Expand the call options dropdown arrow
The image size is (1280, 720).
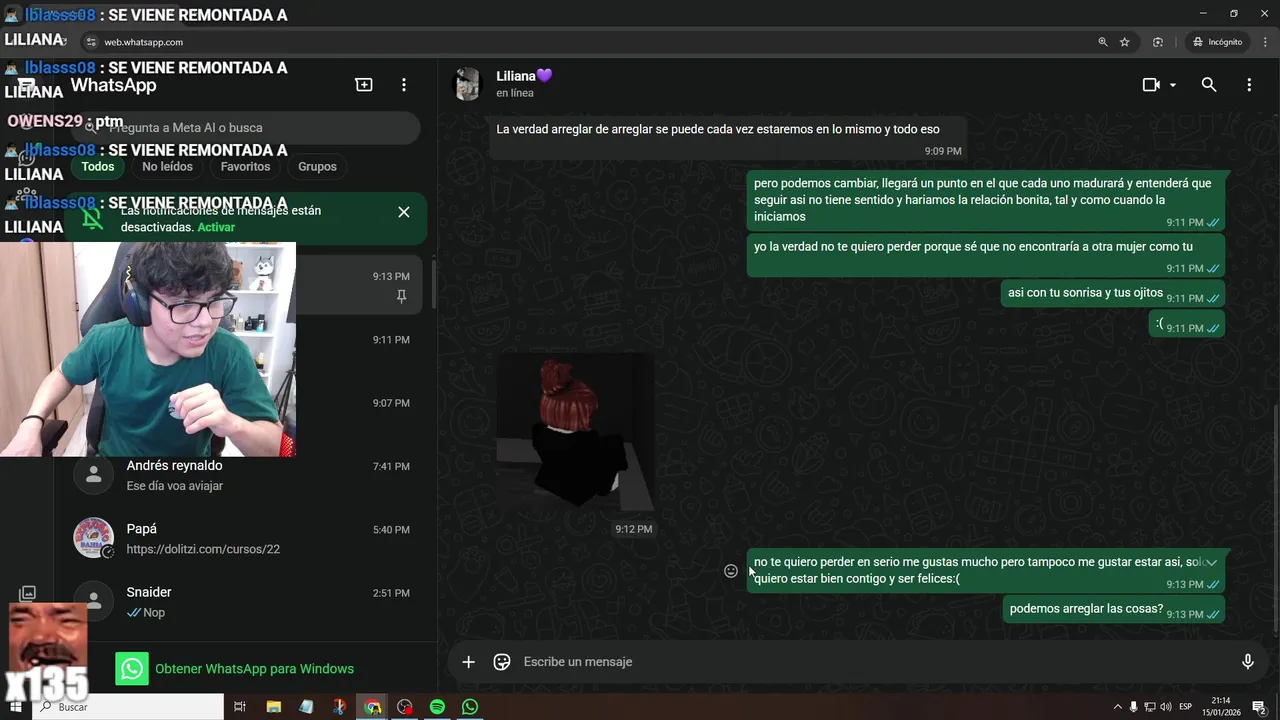[1173, 85]
